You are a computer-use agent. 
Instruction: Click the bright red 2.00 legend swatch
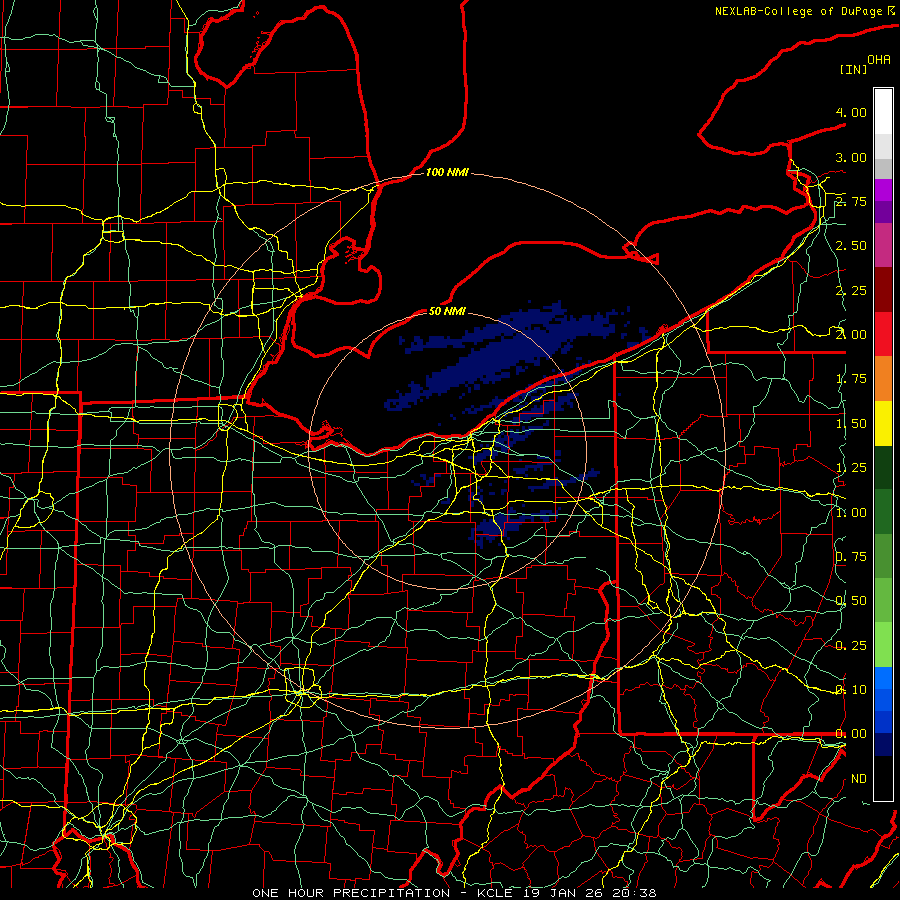pyautogui.click(x=883, y=334)
